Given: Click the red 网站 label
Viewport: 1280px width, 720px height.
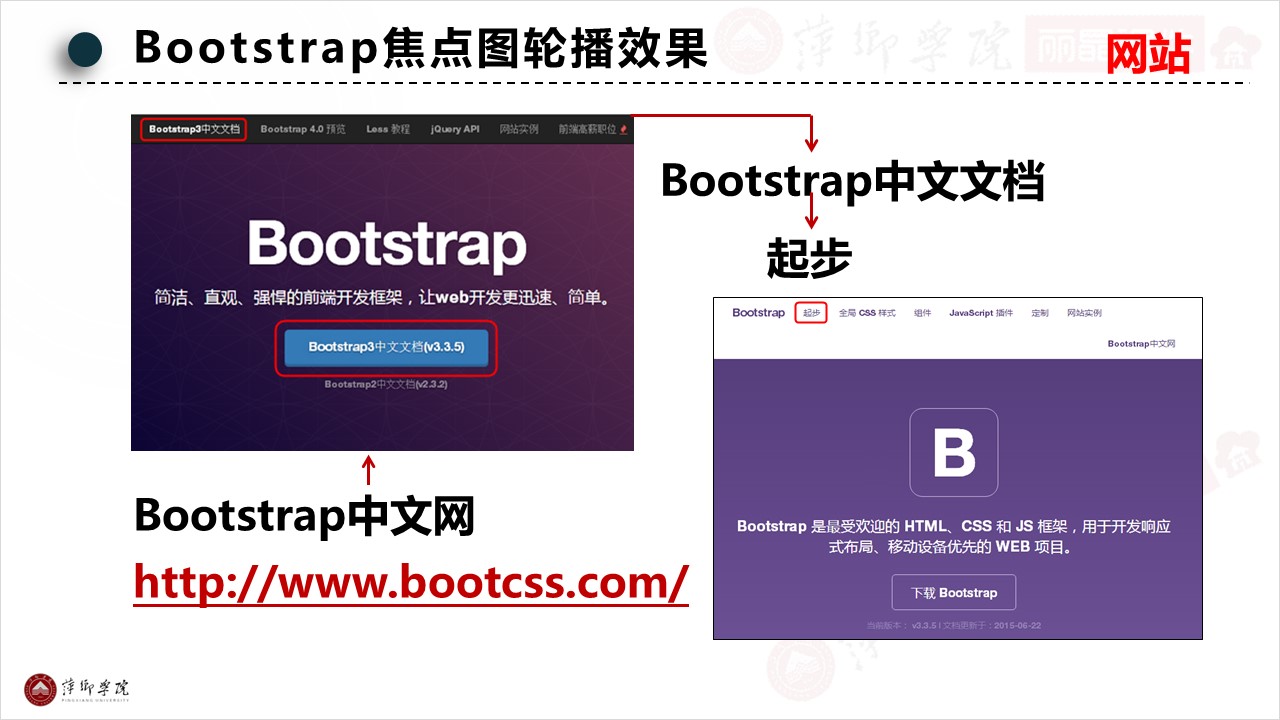Looking at the screenshot, I should [1148, 53].
